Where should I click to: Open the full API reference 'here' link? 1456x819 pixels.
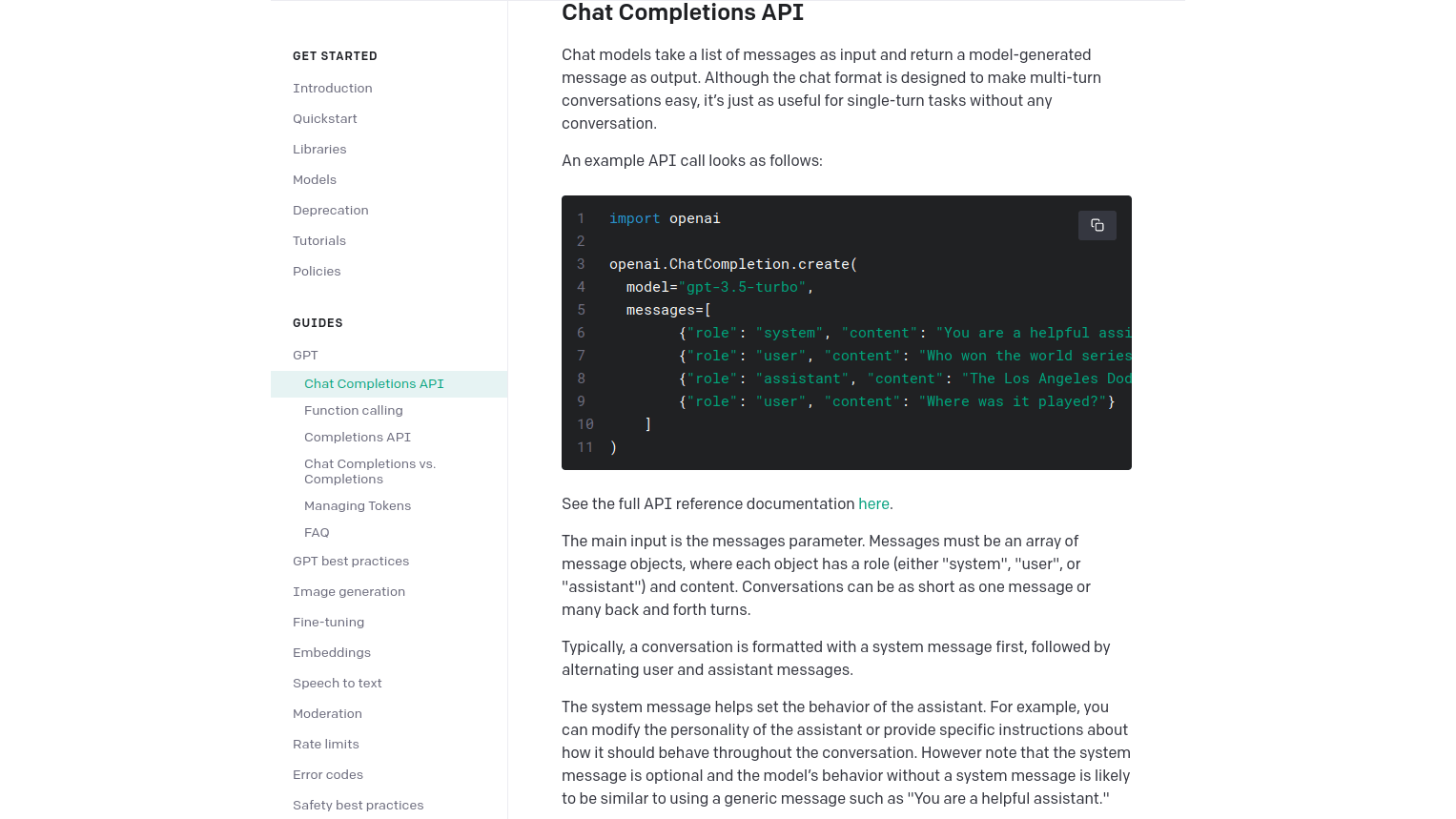click(x=873, y=503)
